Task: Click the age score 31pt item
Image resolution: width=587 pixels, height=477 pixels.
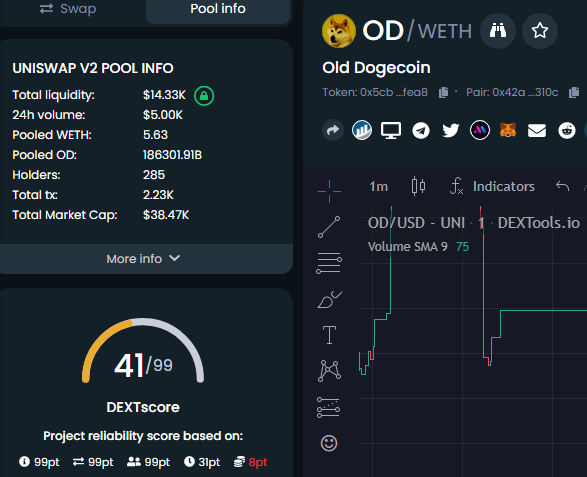Action: (202, 462)
